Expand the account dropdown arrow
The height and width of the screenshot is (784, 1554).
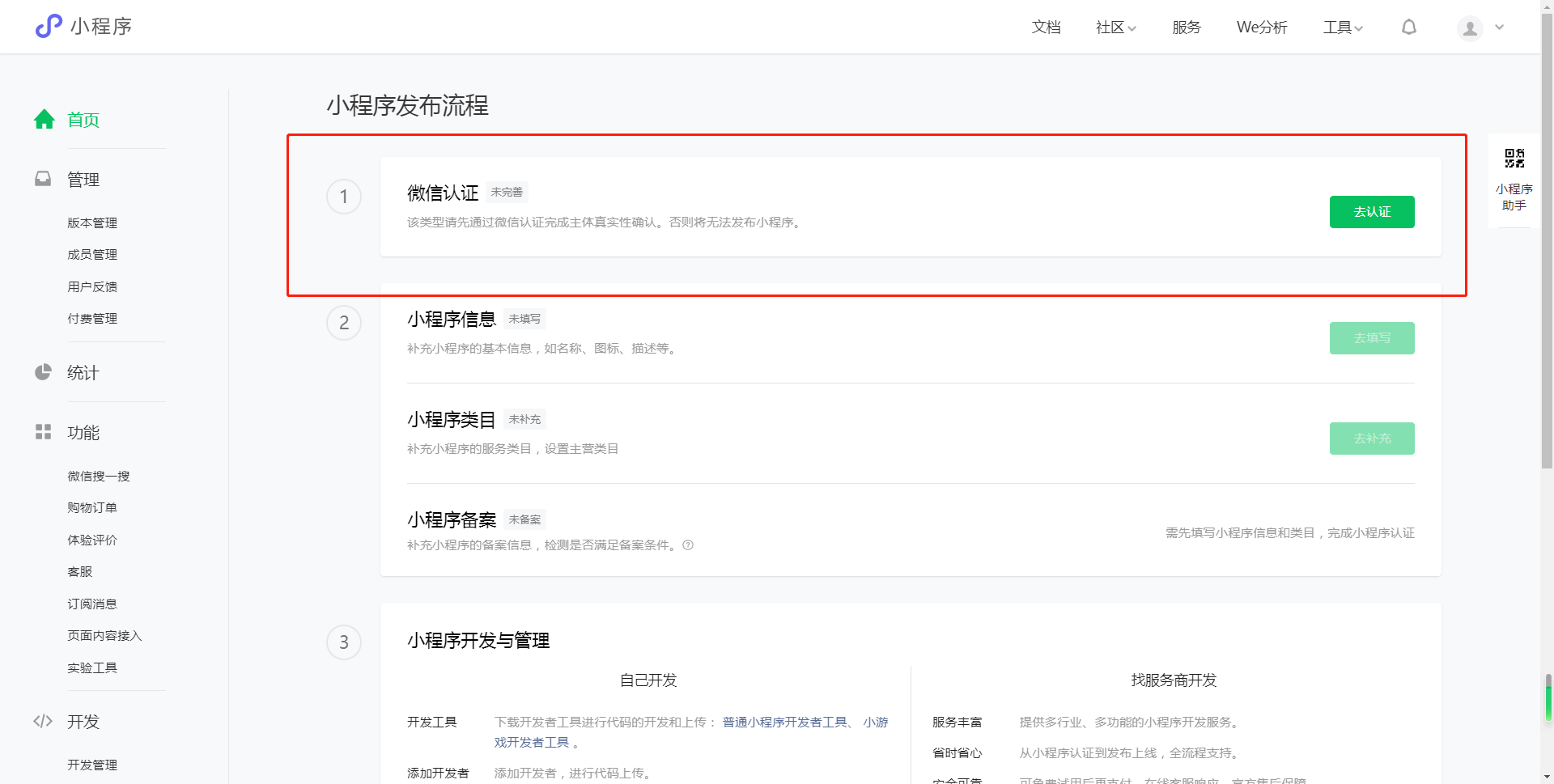coord(1499,28)
